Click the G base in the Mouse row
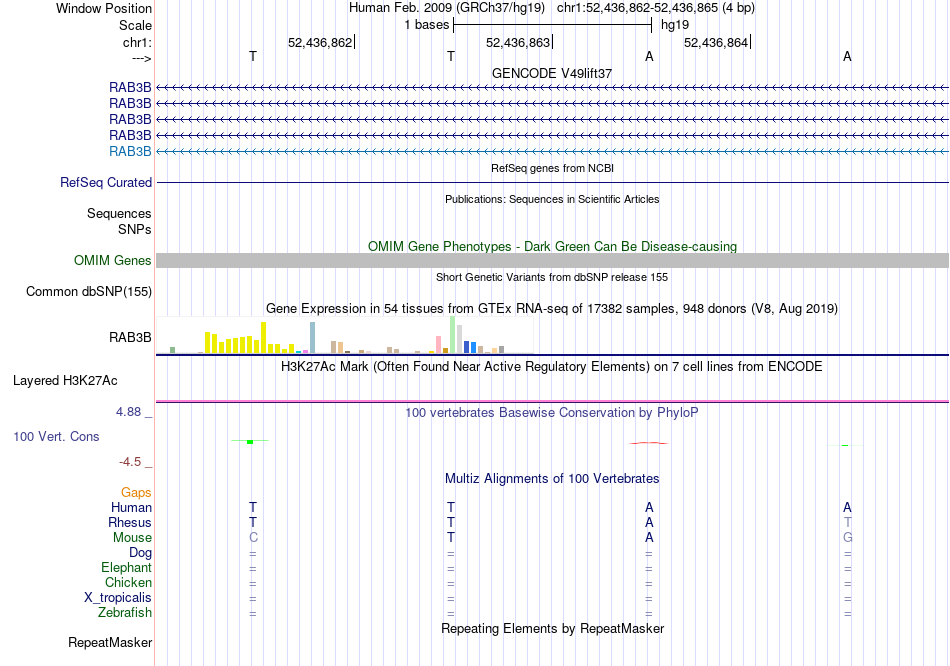Image resolution: width=950 pixels, height=666 pixels. click(848, 538)
